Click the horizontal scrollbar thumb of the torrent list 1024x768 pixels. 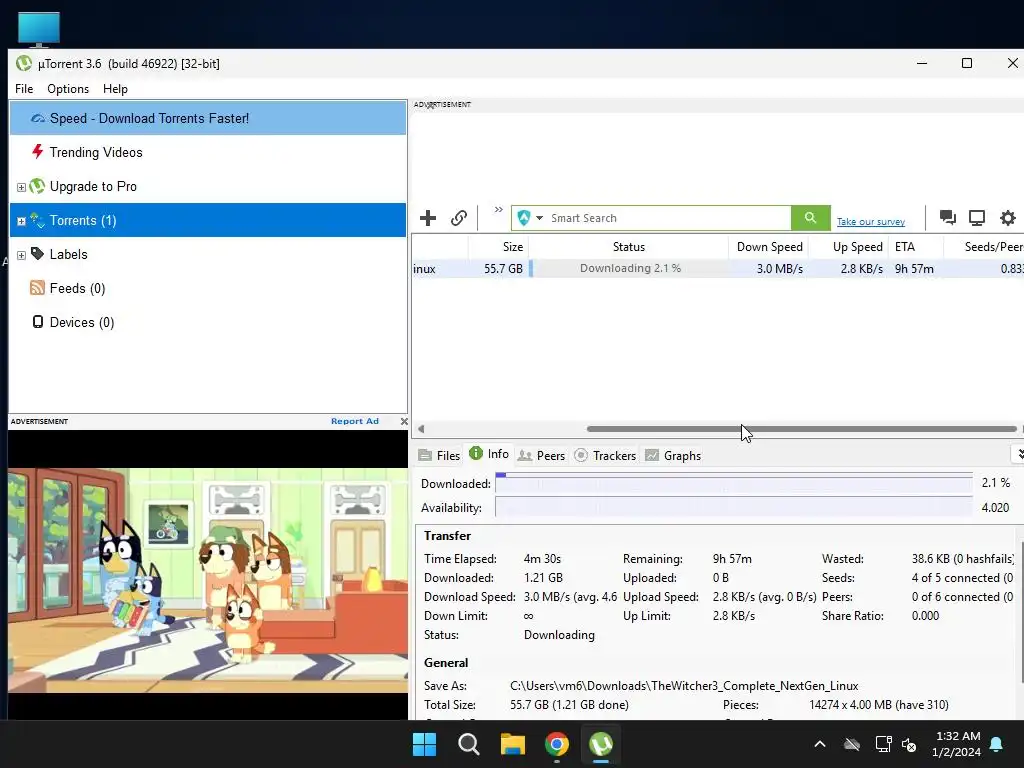[801, 429]
